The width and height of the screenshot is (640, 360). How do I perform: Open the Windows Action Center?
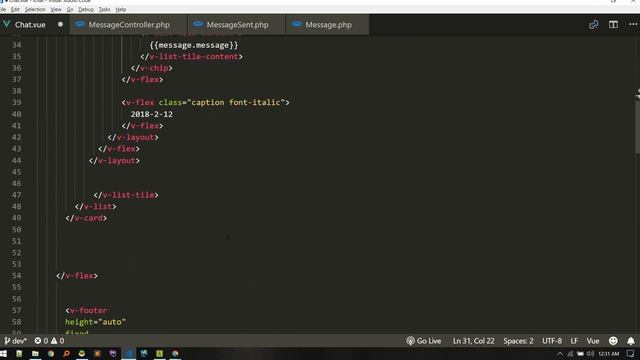(630, 354)
